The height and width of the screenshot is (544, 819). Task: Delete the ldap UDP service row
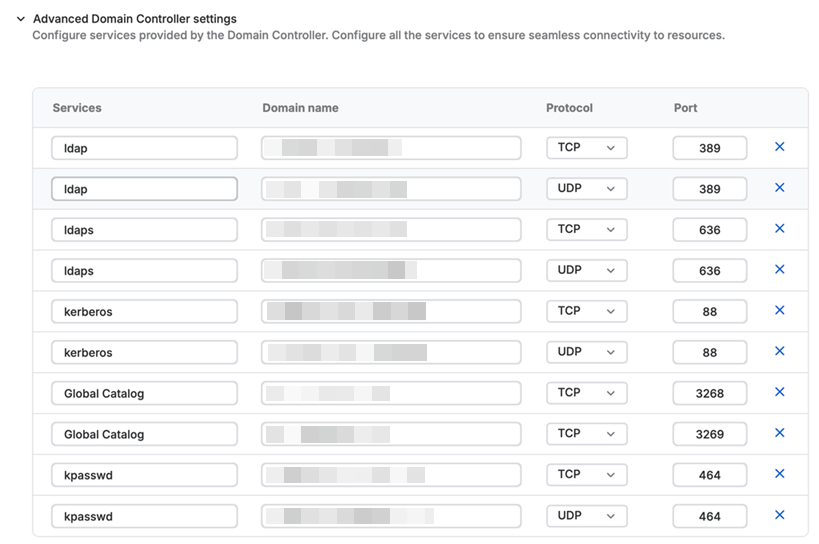point(779,188)
